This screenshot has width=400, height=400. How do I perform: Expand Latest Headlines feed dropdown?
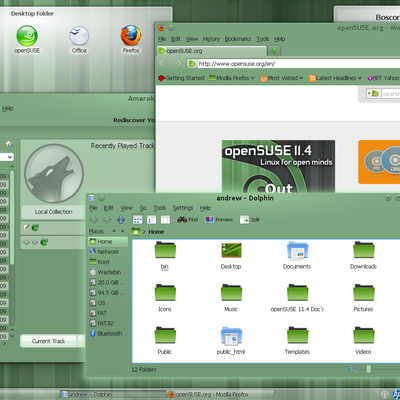(335, 78)
